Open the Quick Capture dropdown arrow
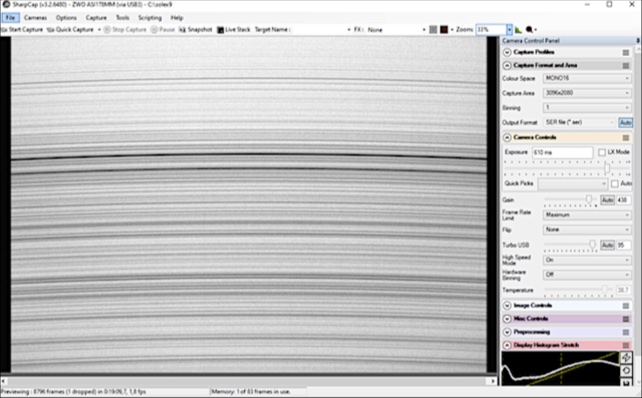This screenshot has width=642, height=398. point(99,29)
